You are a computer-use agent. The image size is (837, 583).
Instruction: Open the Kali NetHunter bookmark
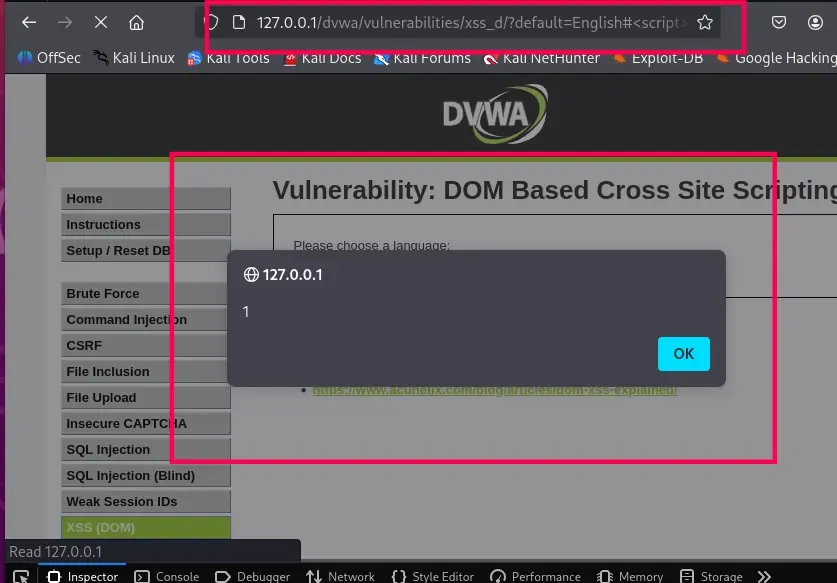click(541, 58)
